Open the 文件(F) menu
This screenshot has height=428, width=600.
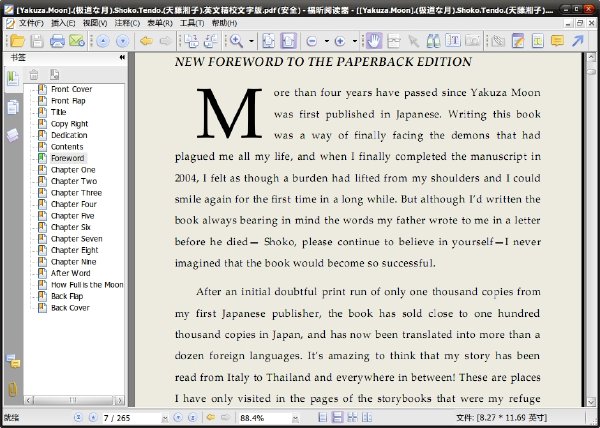tap(31, 23)
